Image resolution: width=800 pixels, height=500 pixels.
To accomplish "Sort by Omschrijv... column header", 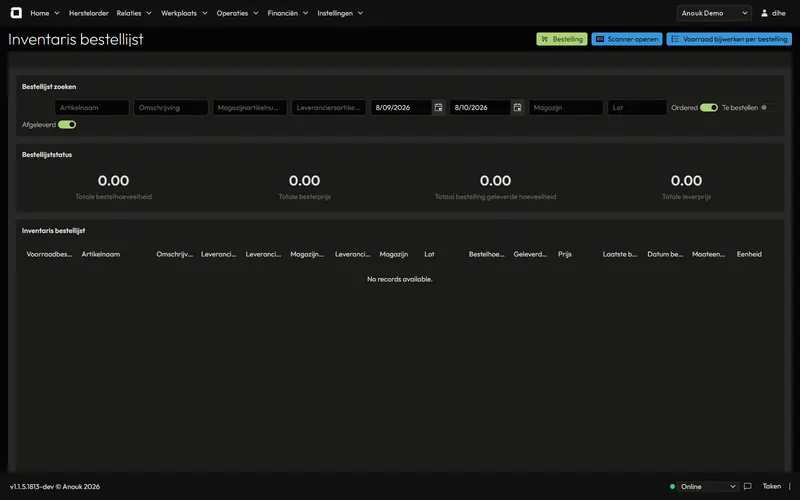I will point(174,254).
